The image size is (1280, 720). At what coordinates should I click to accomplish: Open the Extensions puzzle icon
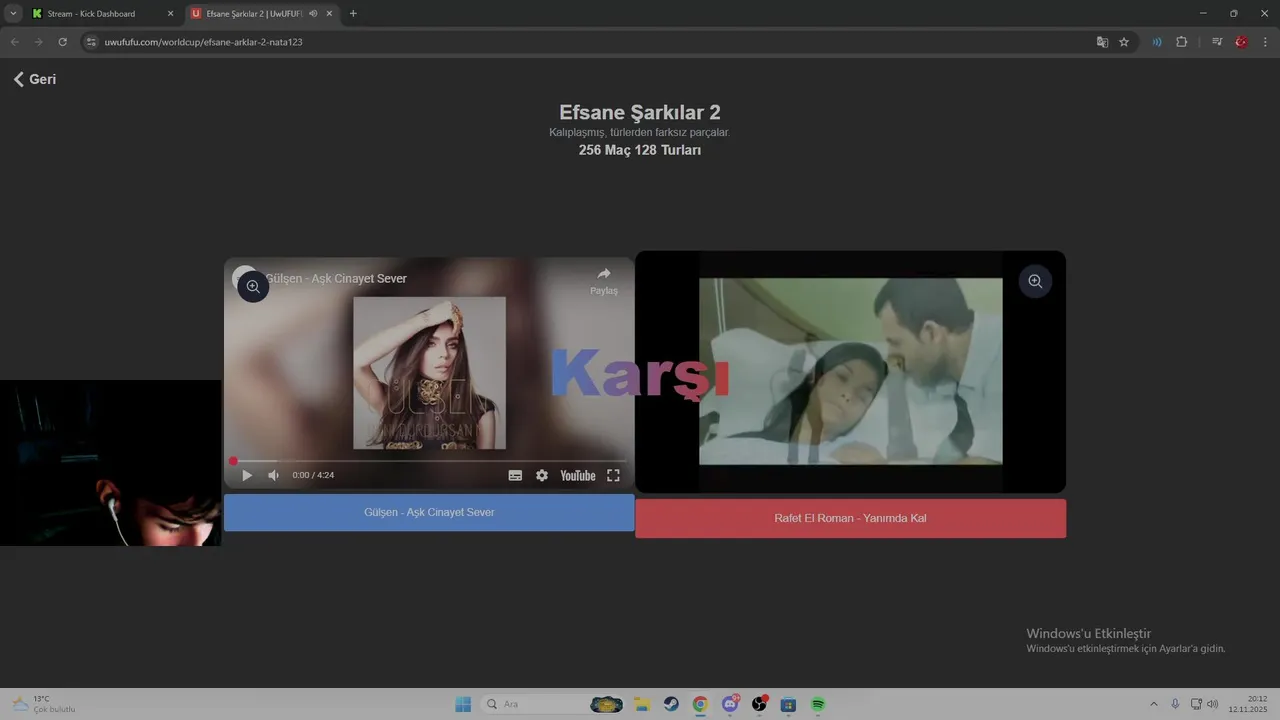(1181, 42)
